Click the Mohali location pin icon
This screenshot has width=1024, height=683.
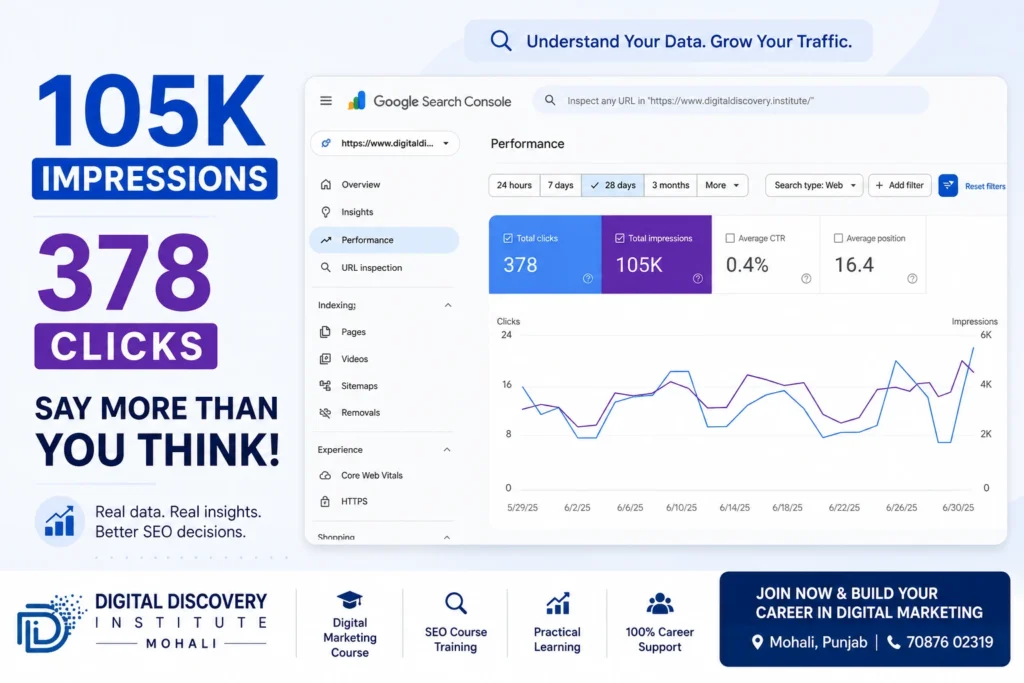pos(757,642)
